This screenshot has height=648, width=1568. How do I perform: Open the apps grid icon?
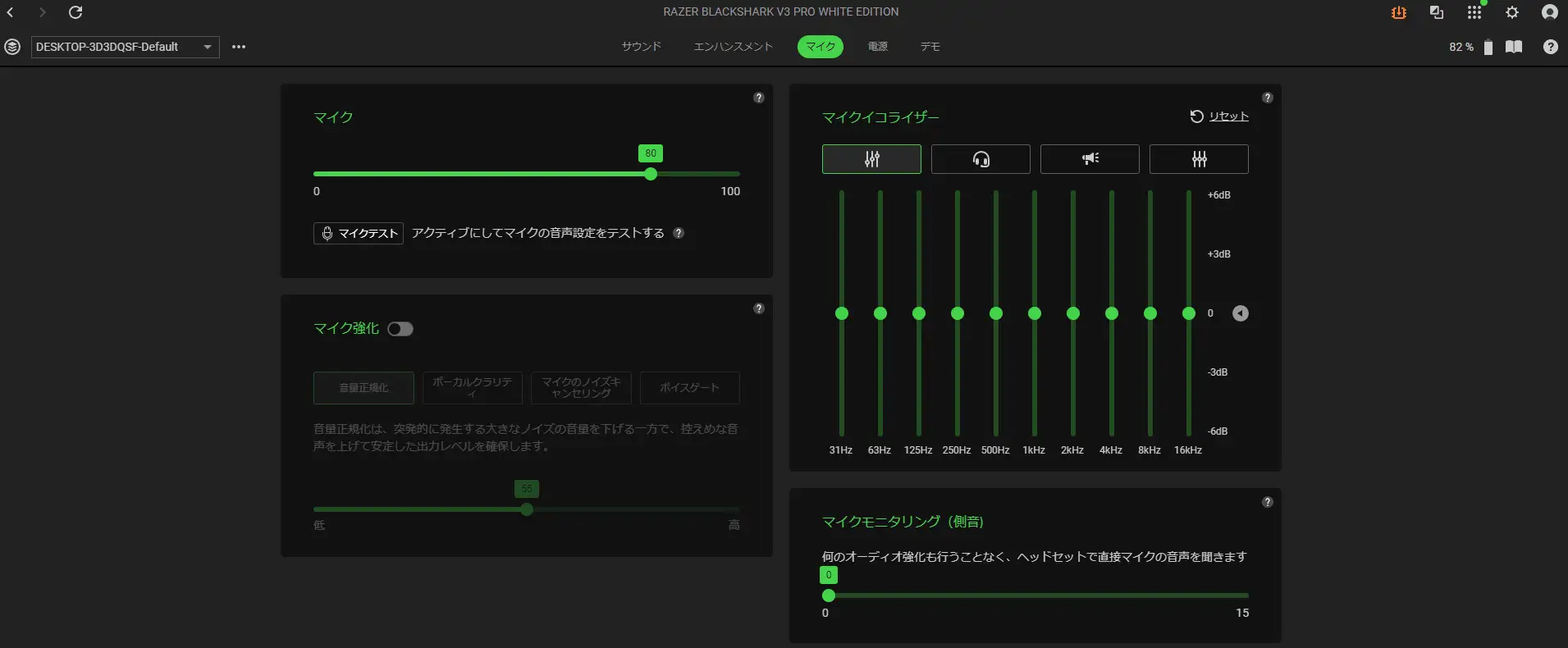click(1474, 12)
